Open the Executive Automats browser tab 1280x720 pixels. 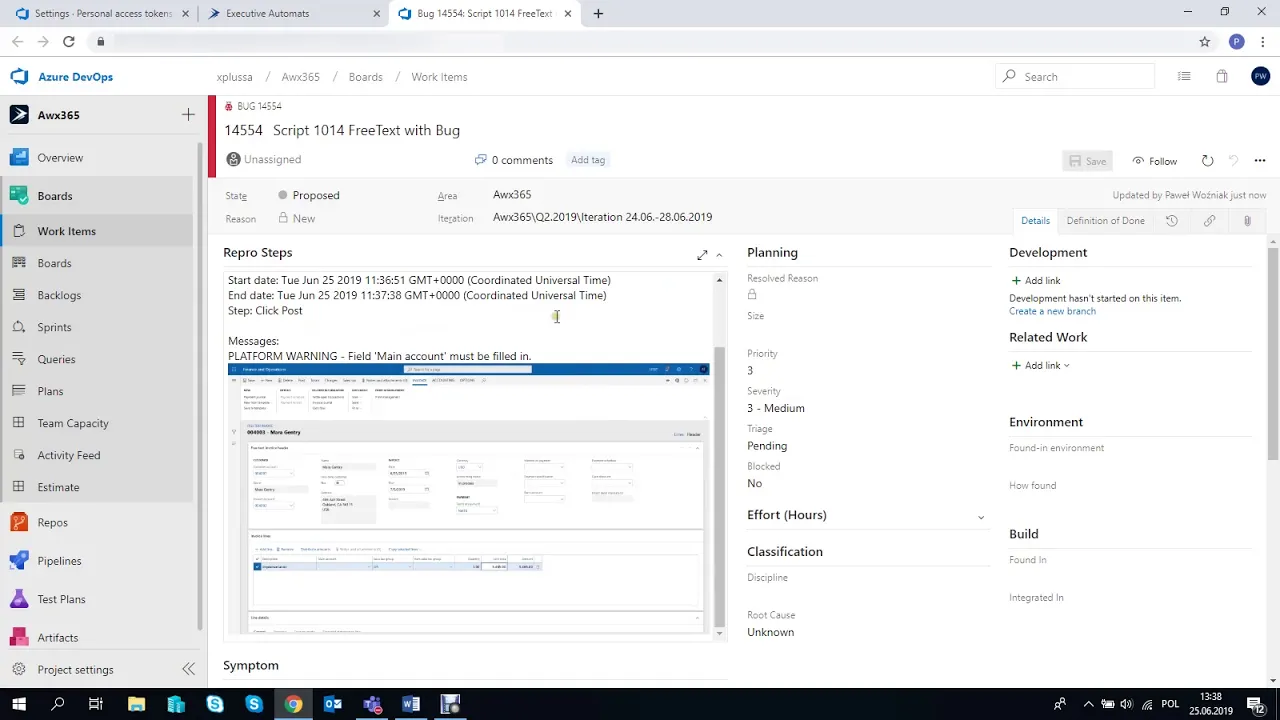[x=267, y=13]
